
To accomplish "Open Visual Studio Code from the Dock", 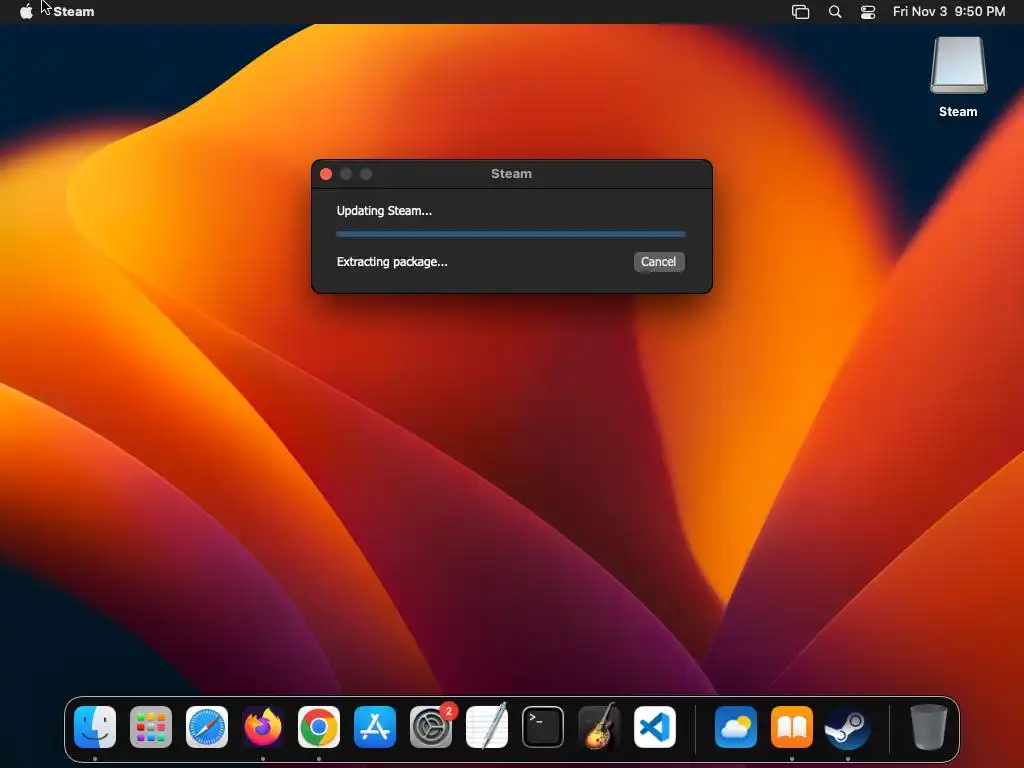I will coord(655,727).
